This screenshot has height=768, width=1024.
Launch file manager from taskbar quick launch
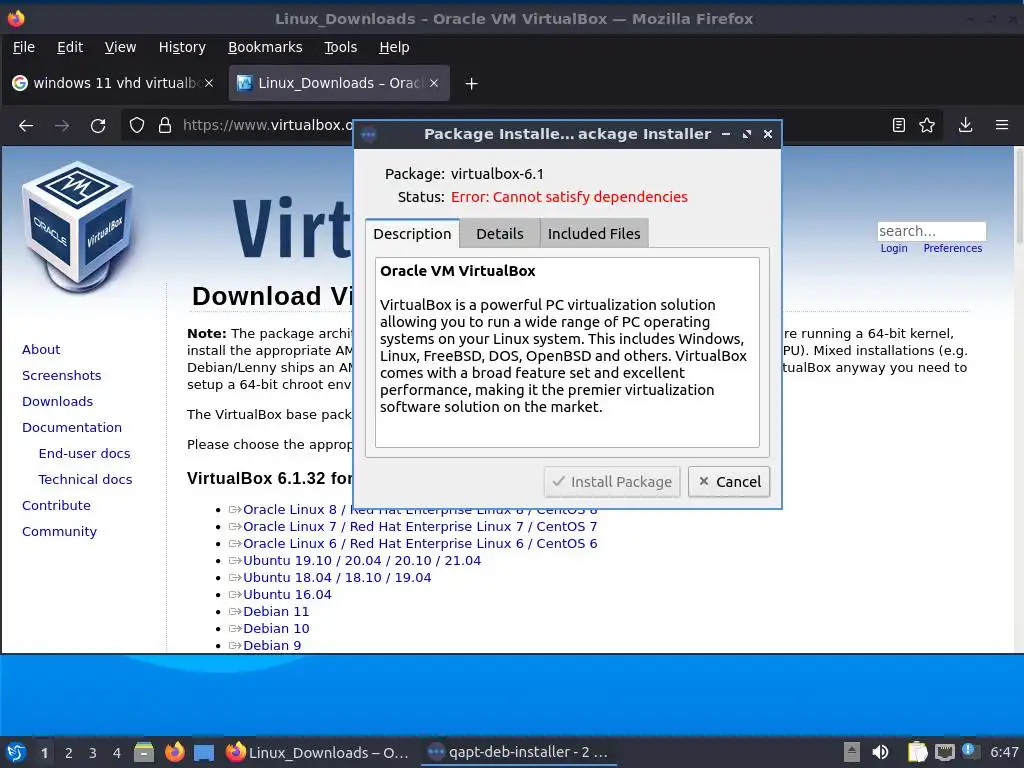point(144,752)
